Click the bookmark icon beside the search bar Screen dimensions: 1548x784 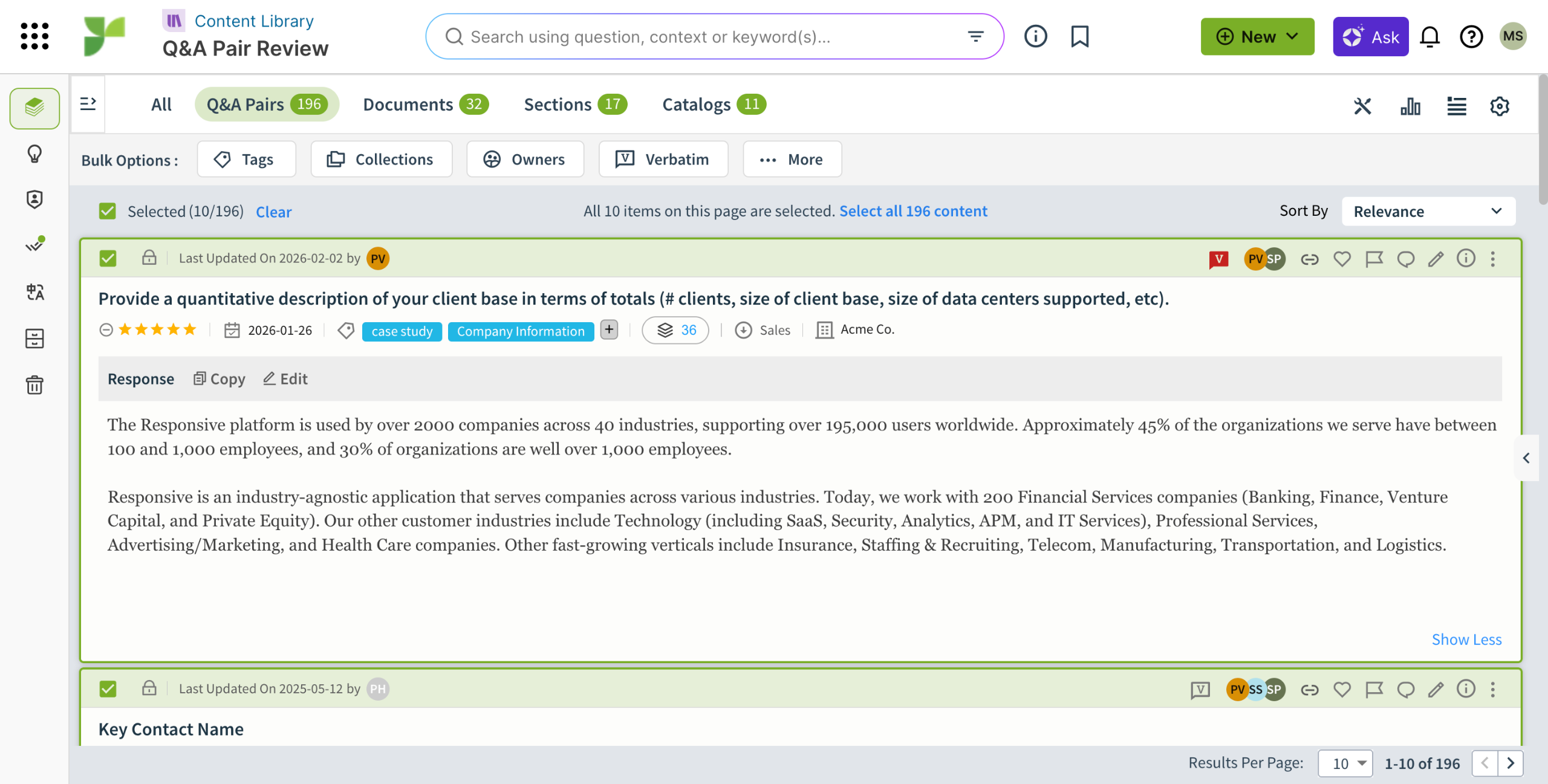pos(1079,36)
